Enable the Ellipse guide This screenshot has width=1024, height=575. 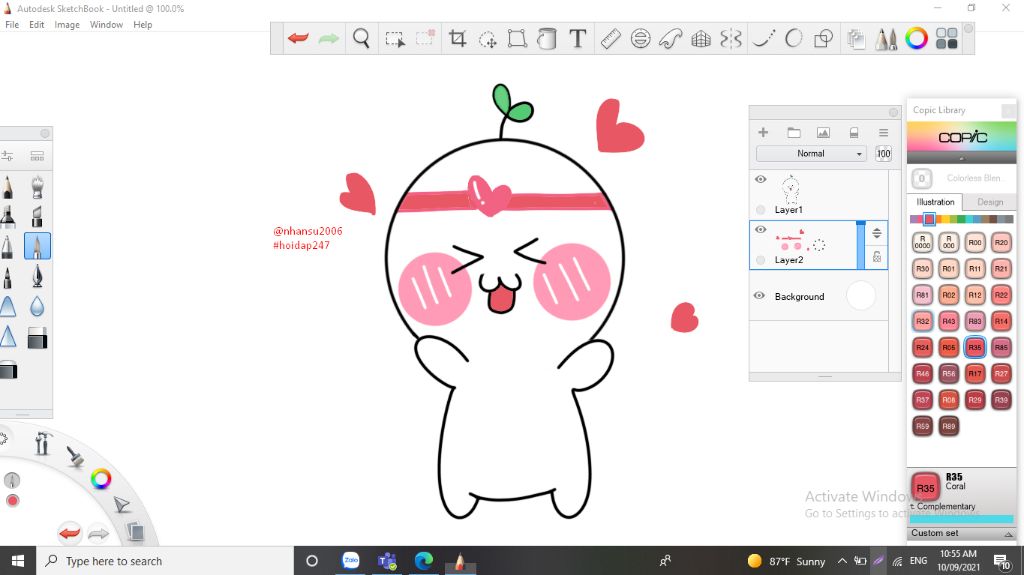pos(641,39)
